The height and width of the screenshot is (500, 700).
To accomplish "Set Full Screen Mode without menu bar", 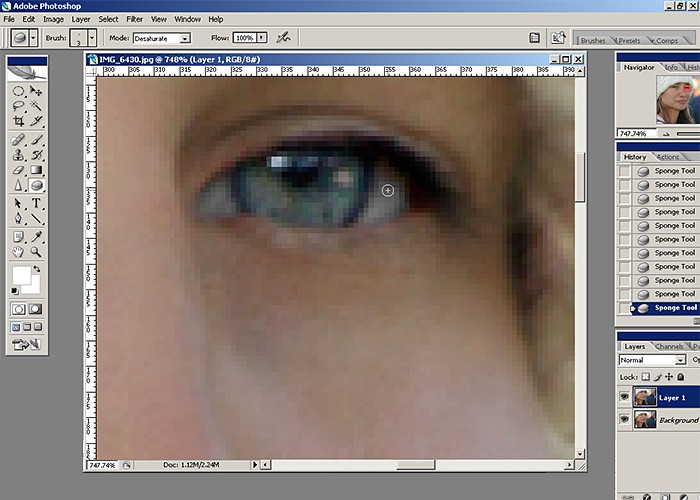I will (x=38, y=327).
